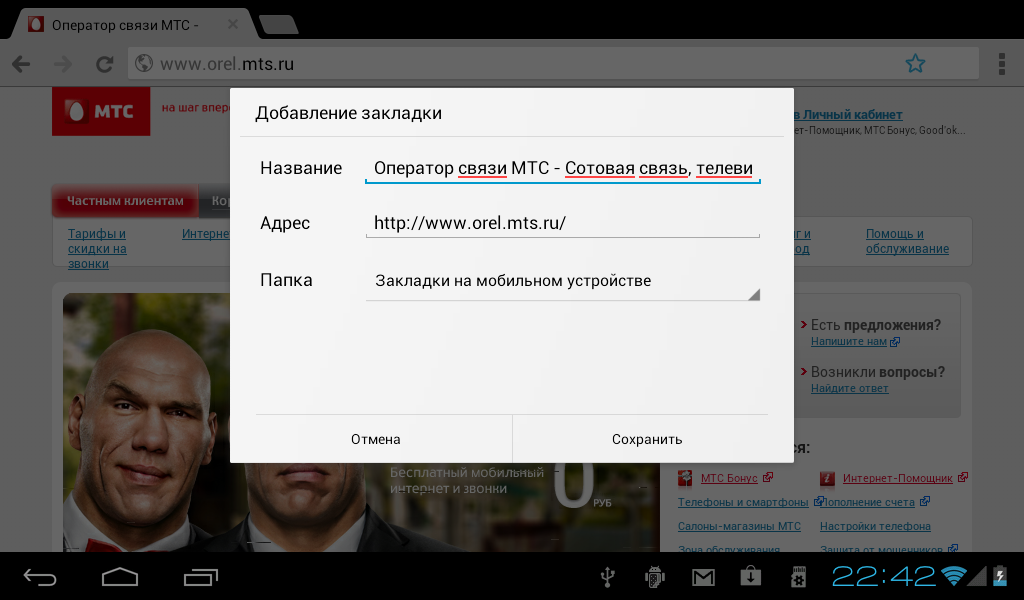Open Настройки телефона link
The width and height of the screenshot is (1024, 600).
pyautogui.click(x=875, y=526)
